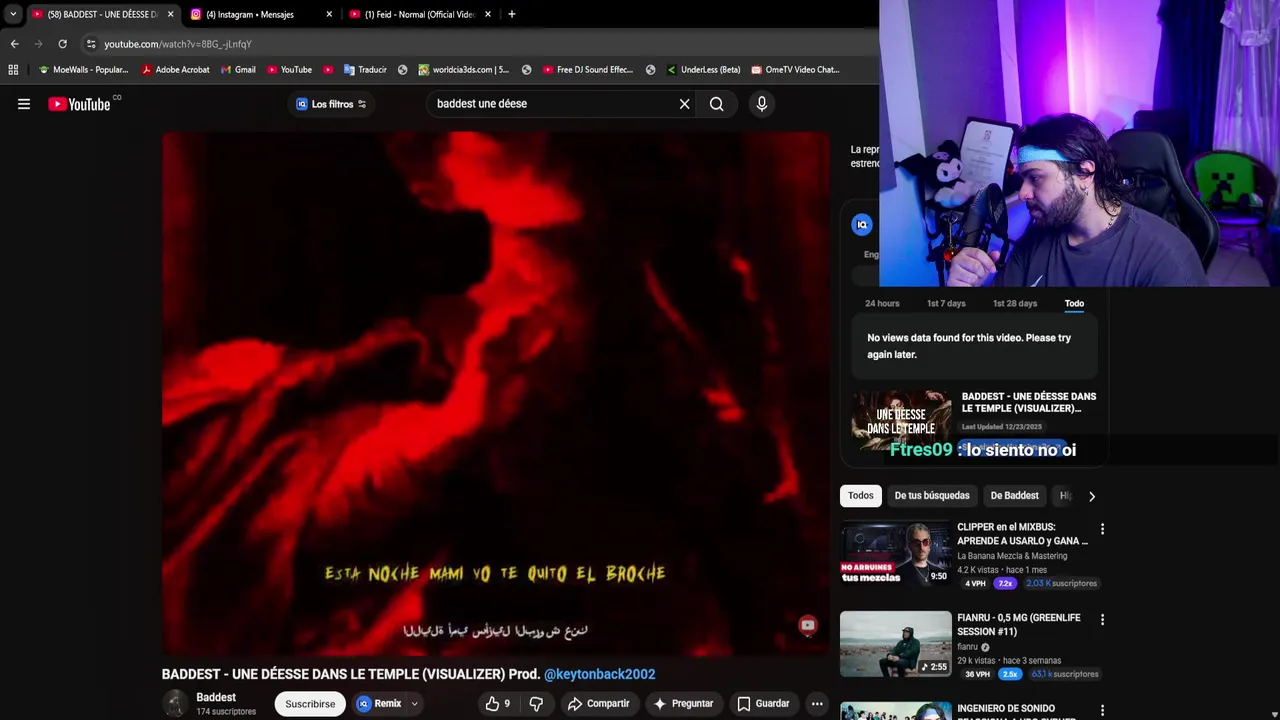Open the YouTube bookmark
Viewport: 1280px width, 720px height.
(x=289, y=70)
